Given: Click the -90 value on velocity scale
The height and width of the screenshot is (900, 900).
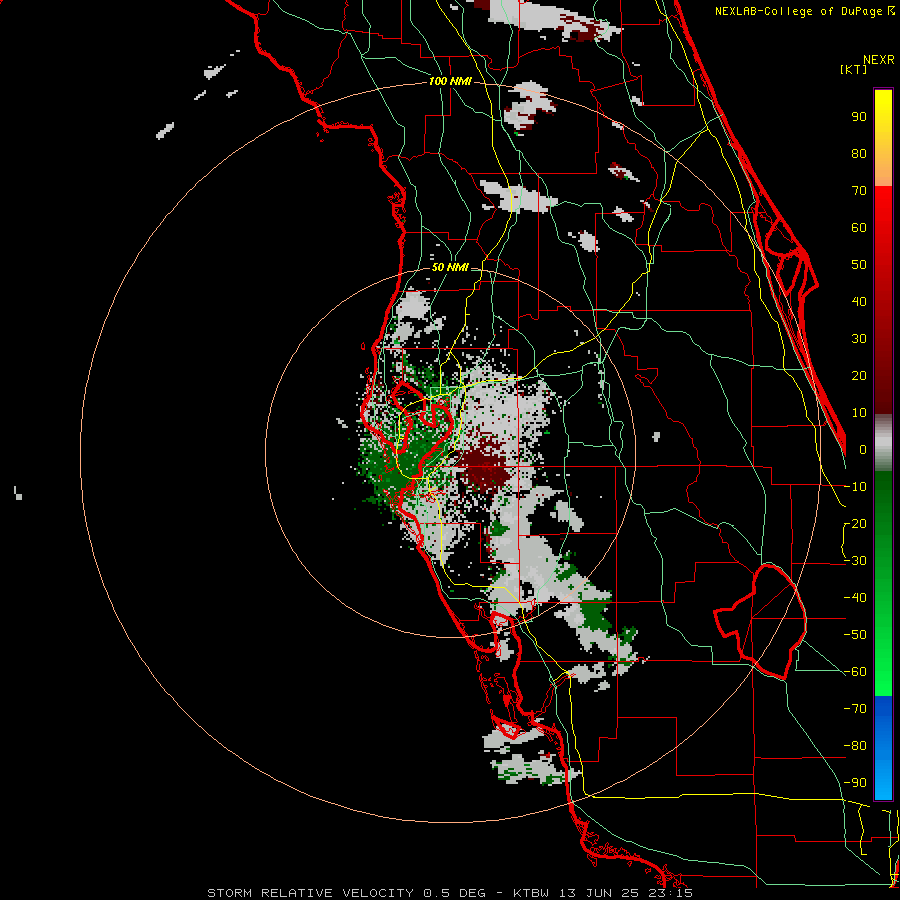Looking at the screenshot, I should [x=855, y=783].
